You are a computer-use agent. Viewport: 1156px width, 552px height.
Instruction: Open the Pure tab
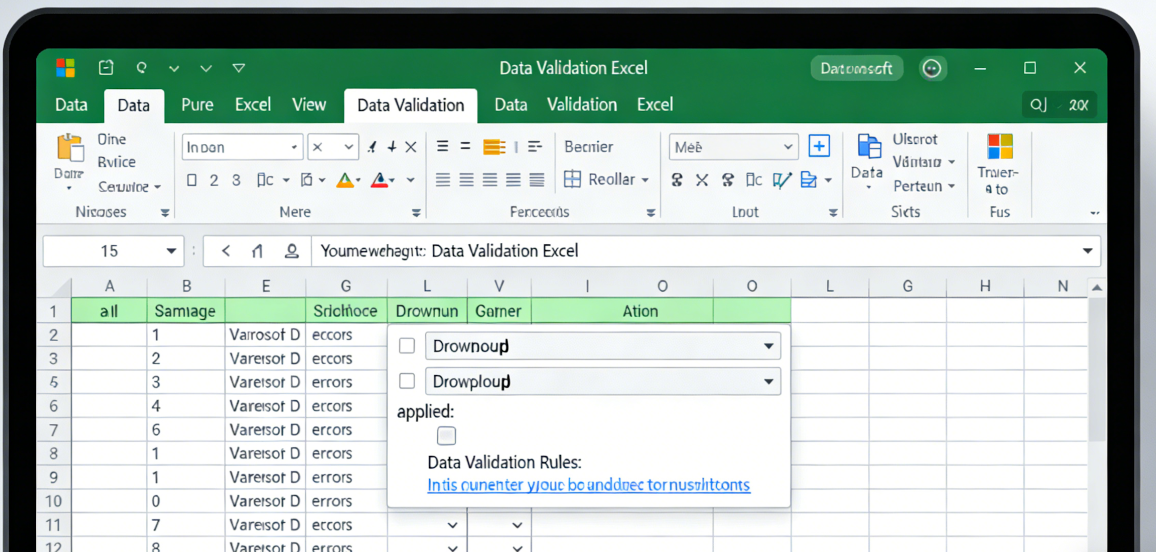(197, 105)
